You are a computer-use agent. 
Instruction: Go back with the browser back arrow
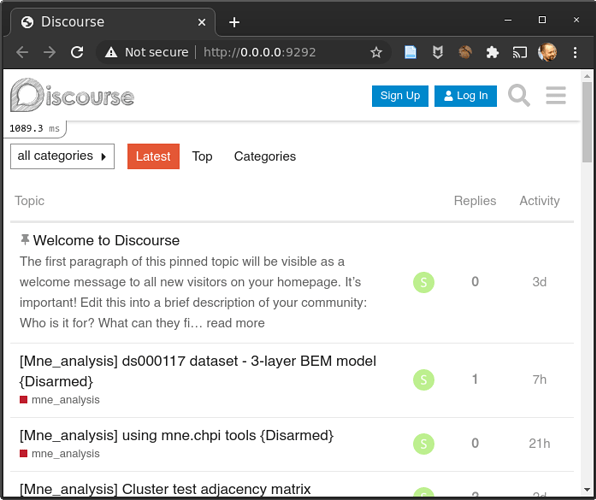(x=22, y=52)
